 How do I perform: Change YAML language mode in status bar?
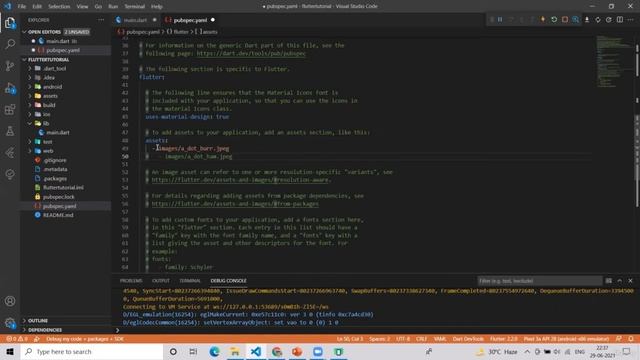(x=440, y=339)
